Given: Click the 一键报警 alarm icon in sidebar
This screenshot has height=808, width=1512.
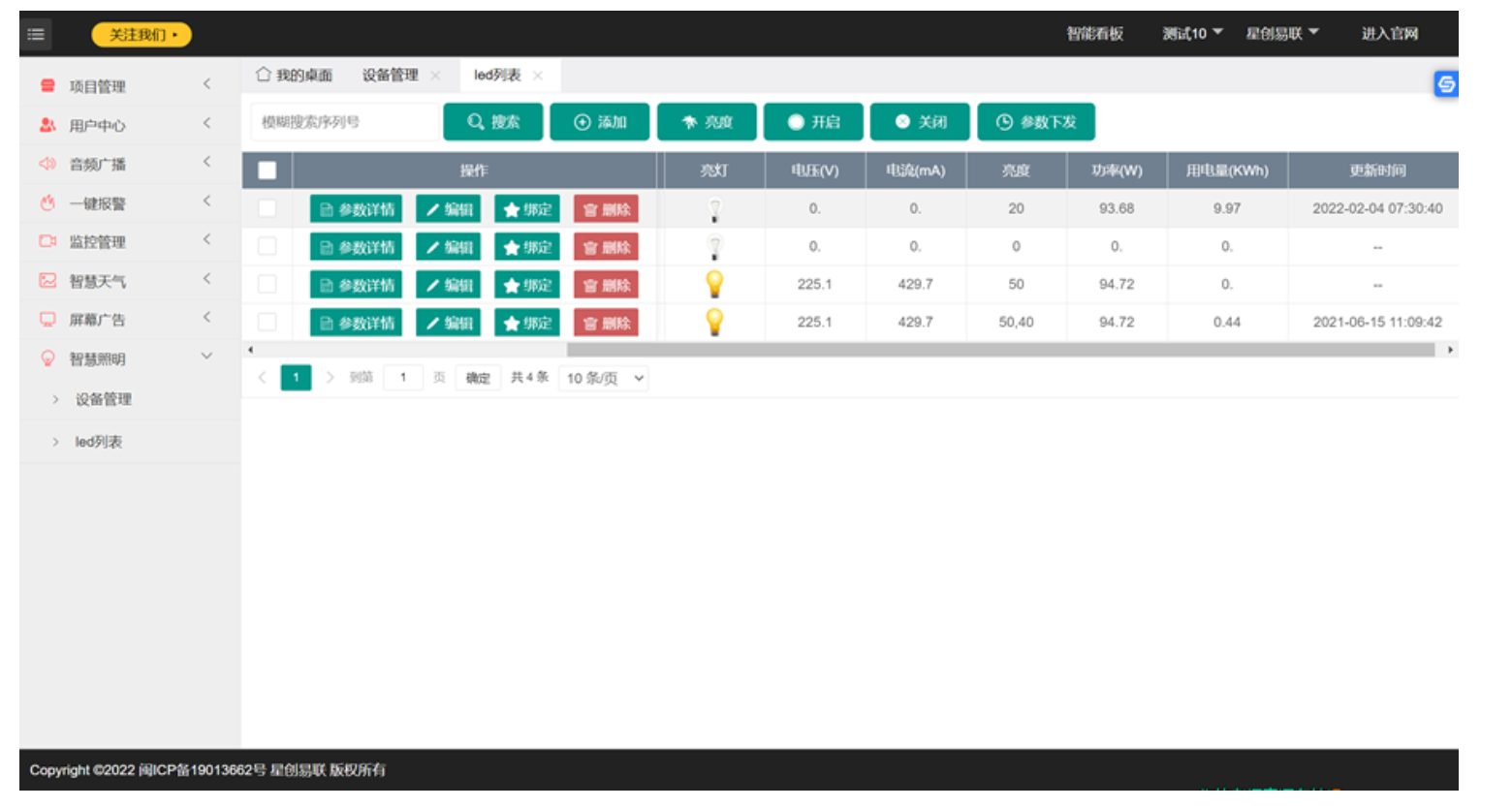Looking at the screenshot, I should pyautogui.click(x=47, y=203).
